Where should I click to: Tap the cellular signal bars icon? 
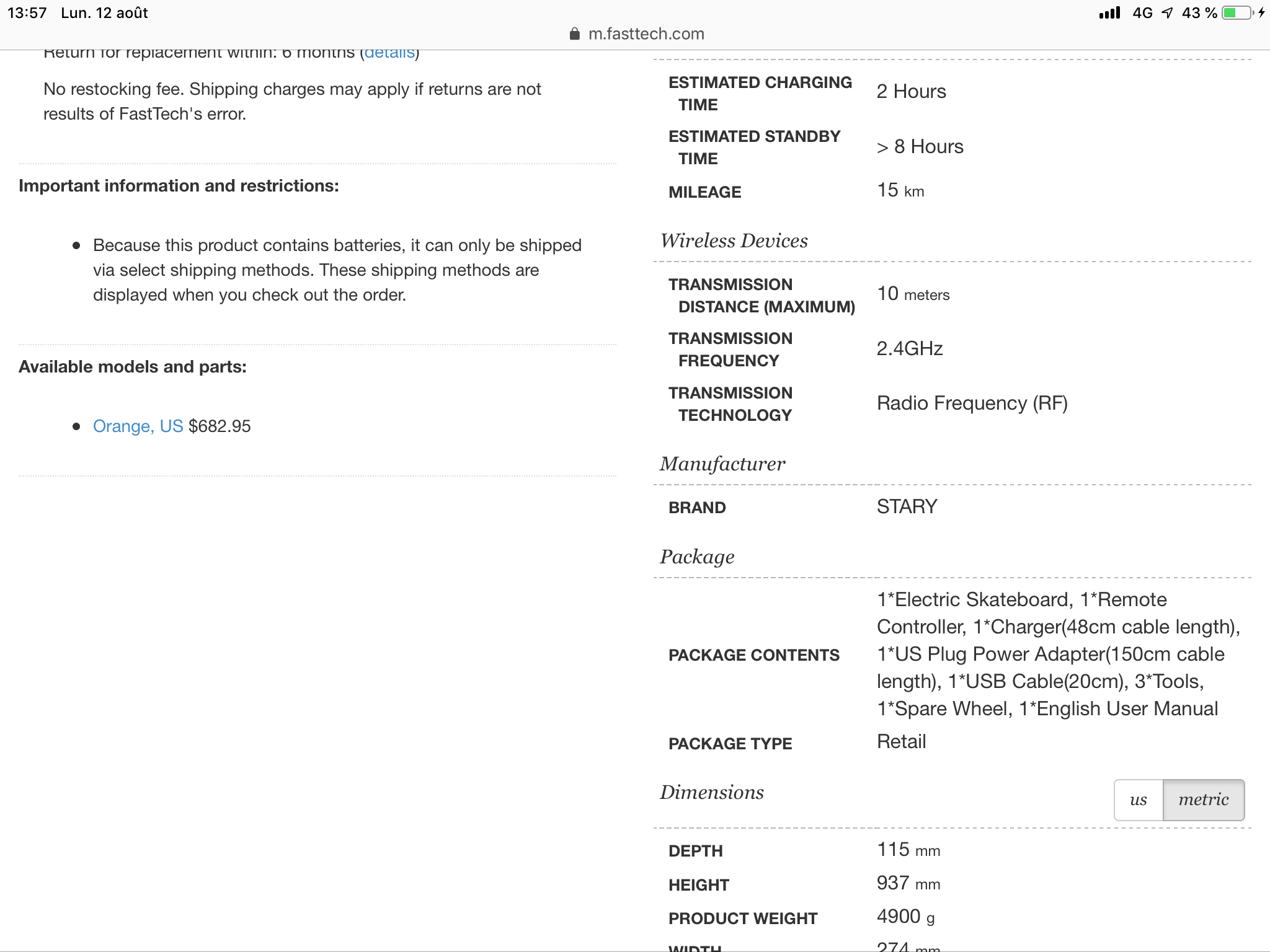click(x=1109, y=13)
